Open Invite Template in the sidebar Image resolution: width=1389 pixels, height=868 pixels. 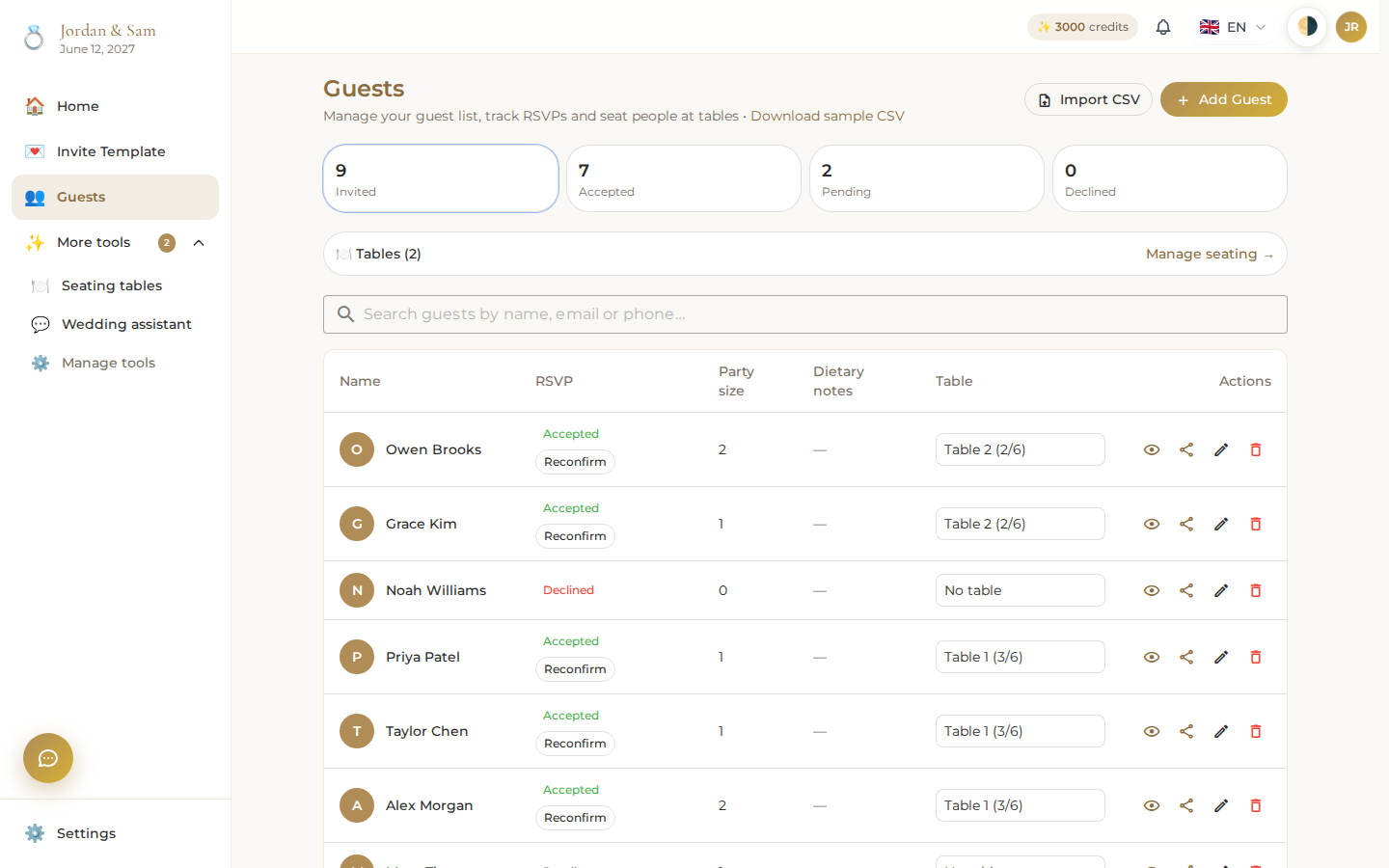(115, 151)
